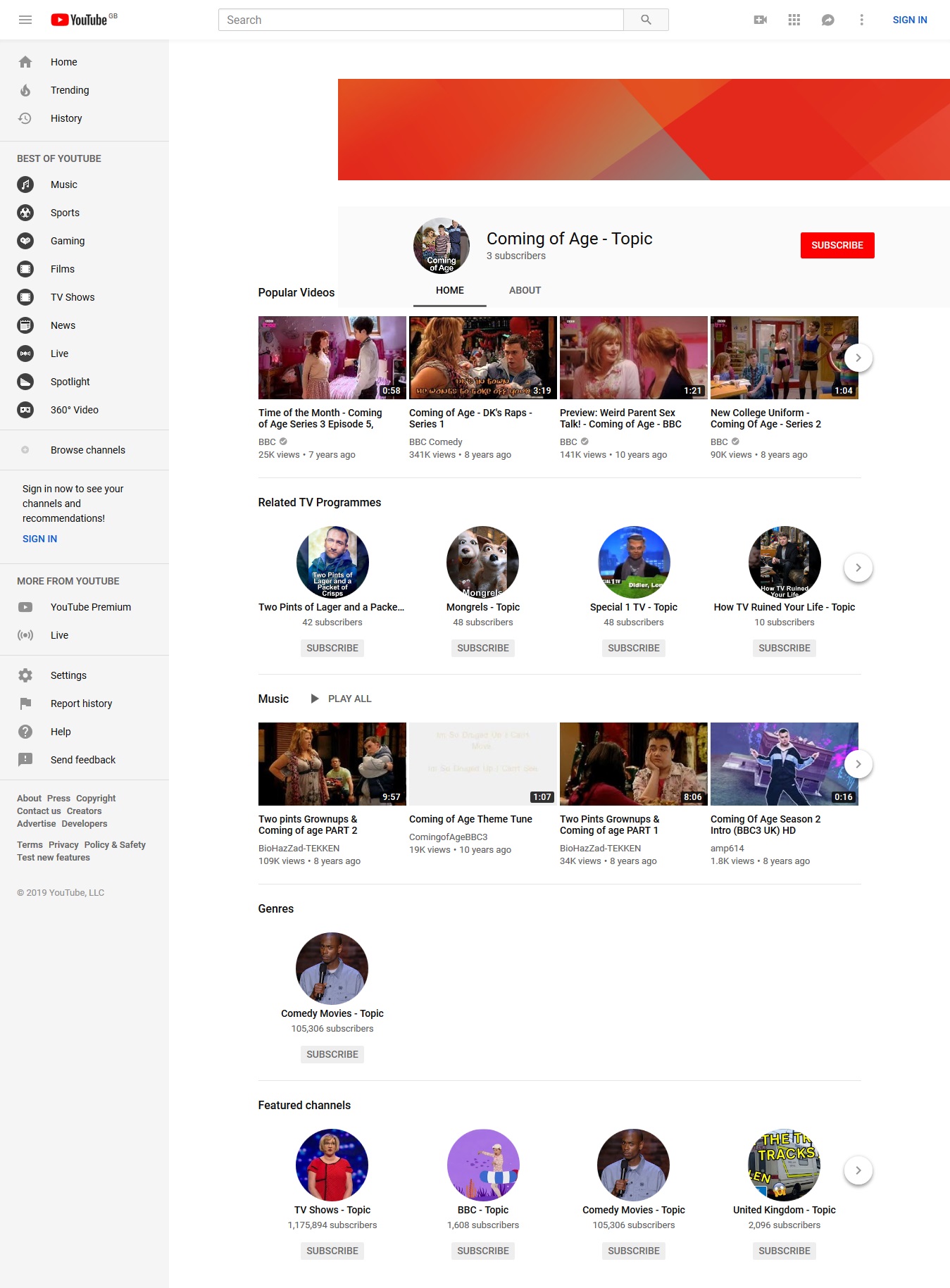Subscribe to Special 1 TV - Topic
This screenshot has height=1288, width=950.
click(634, 648)
